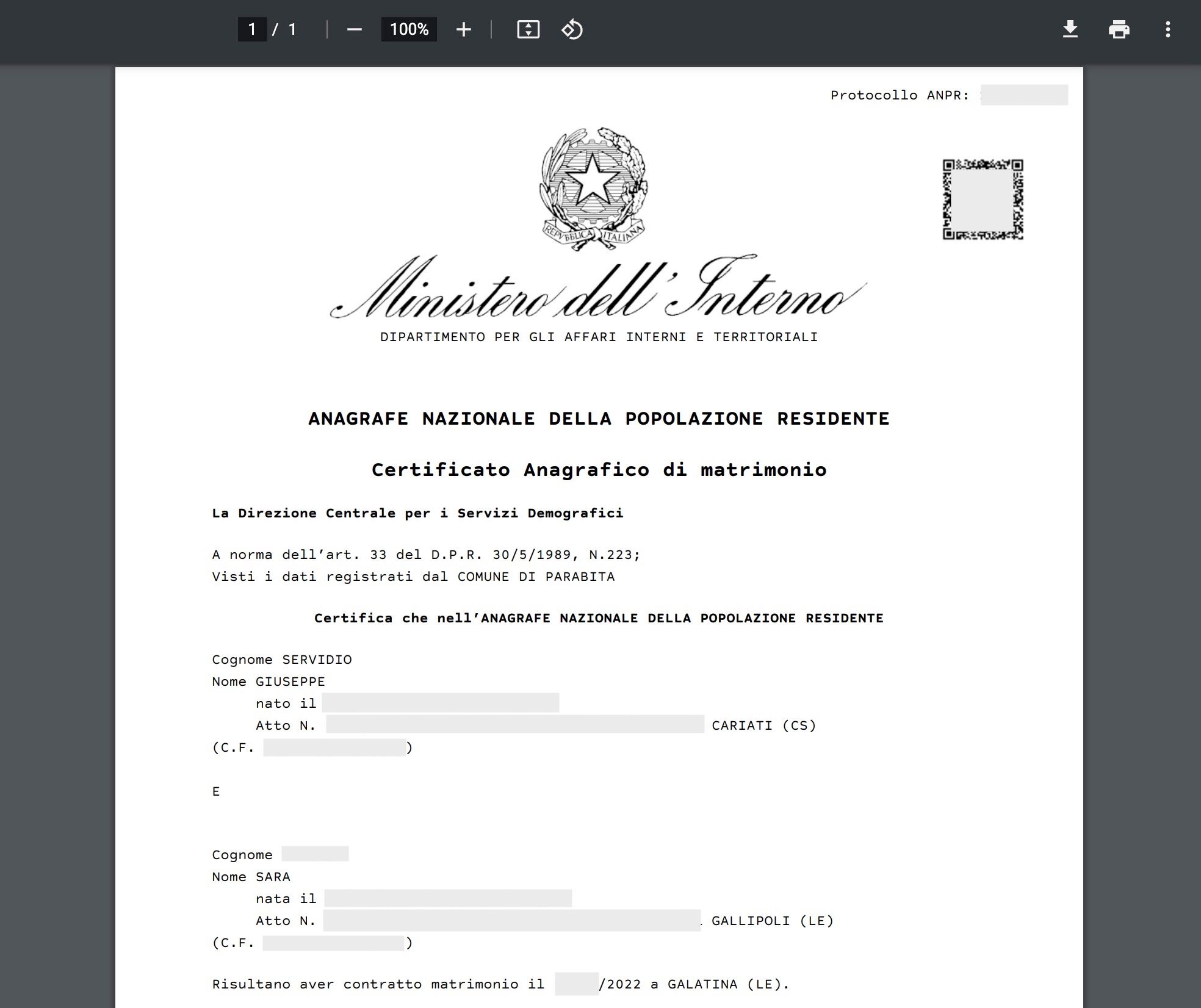Click the QR code on the certificate

[x=983, y=200]
